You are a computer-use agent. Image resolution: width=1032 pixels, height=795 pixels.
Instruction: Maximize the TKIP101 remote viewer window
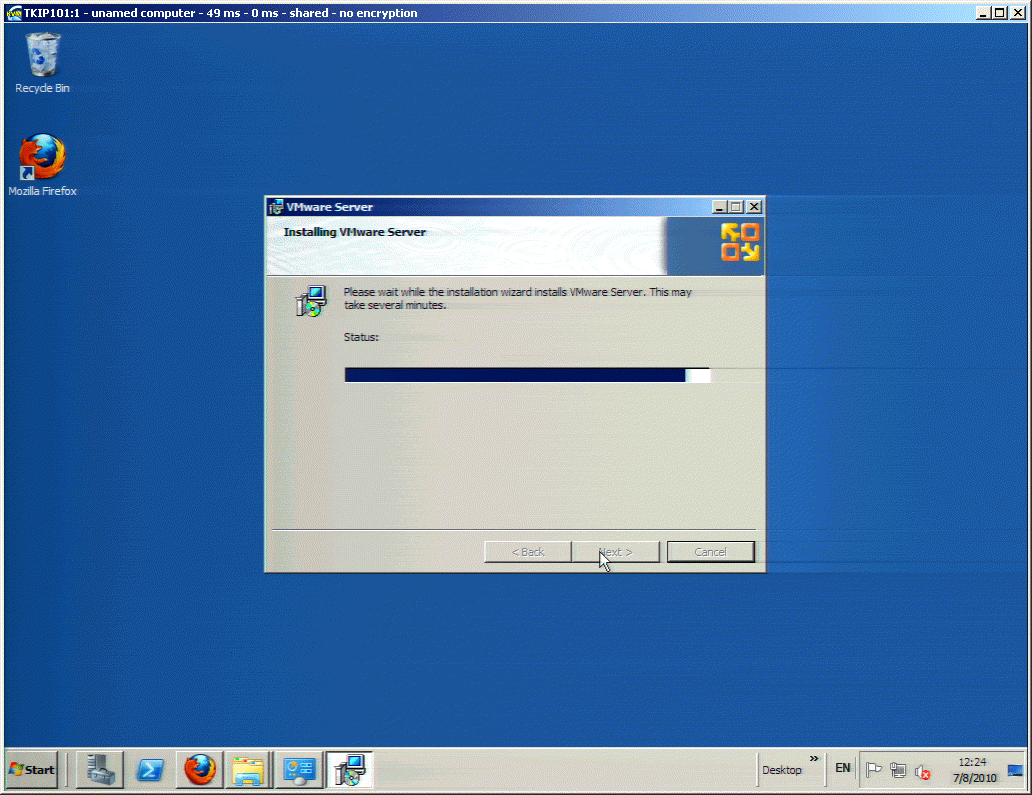click(x=999, y=13)
